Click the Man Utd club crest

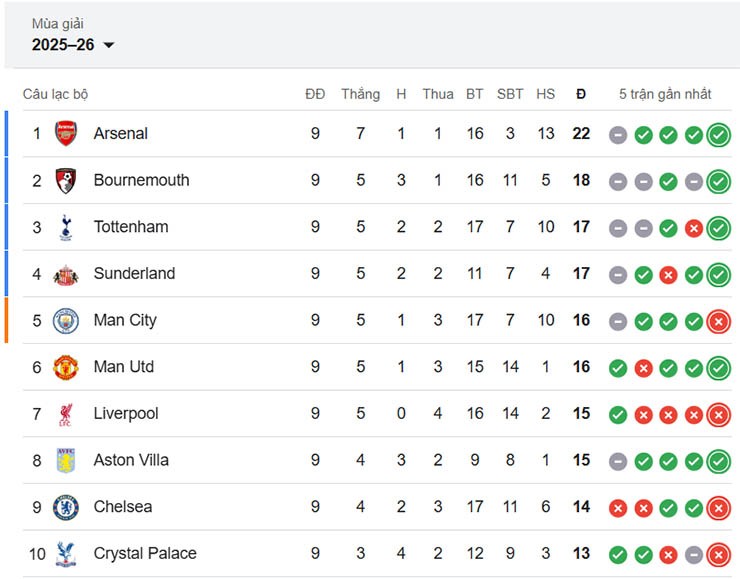pos(66,367)
